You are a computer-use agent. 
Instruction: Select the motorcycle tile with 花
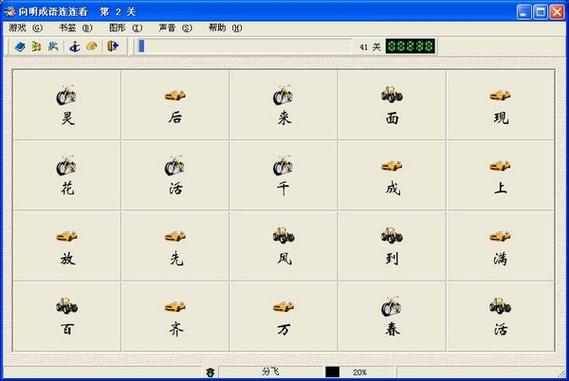tap(67, 175)
